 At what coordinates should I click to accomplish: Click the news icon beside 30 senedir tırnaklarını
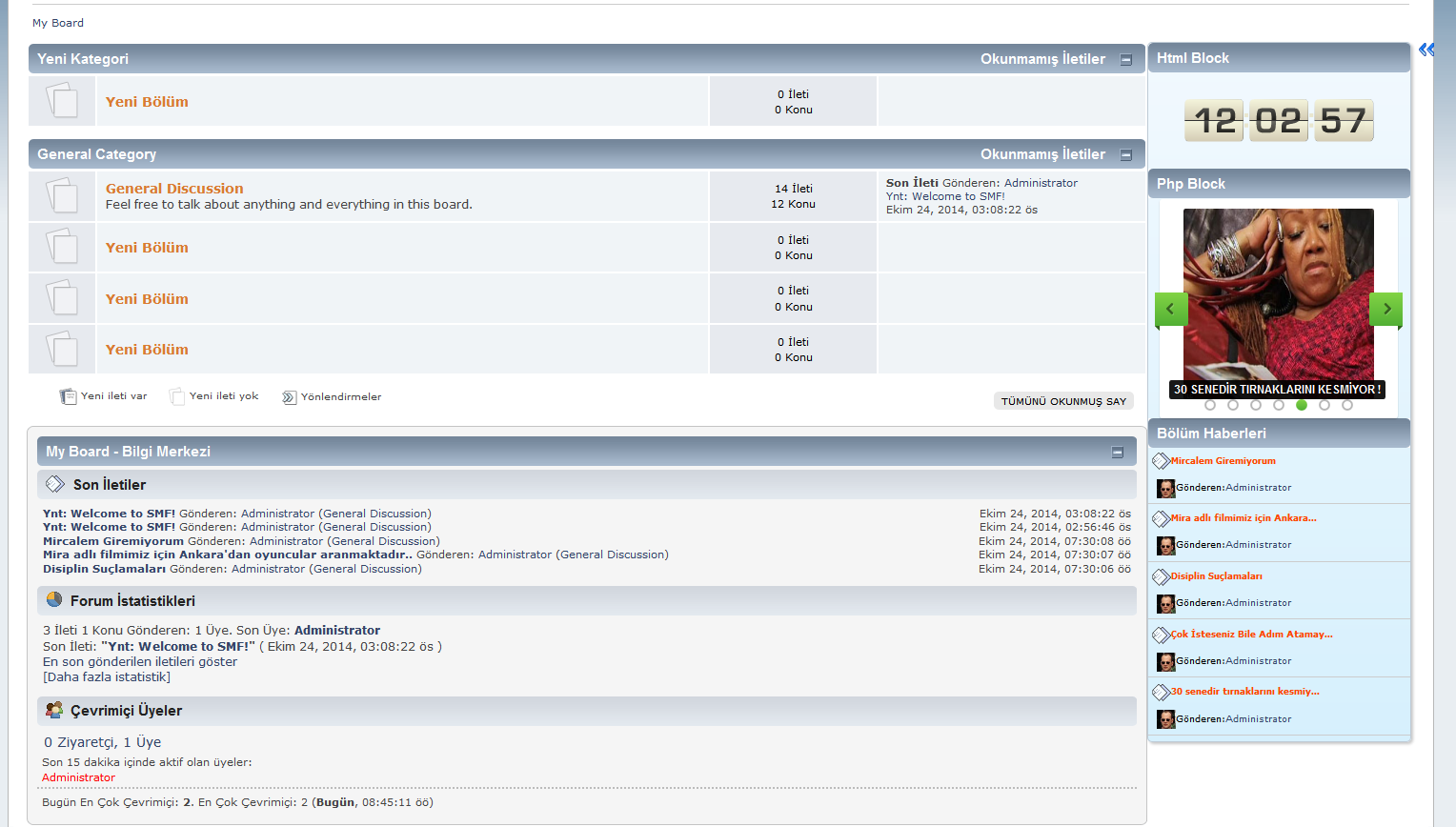tap(1161, 693)
